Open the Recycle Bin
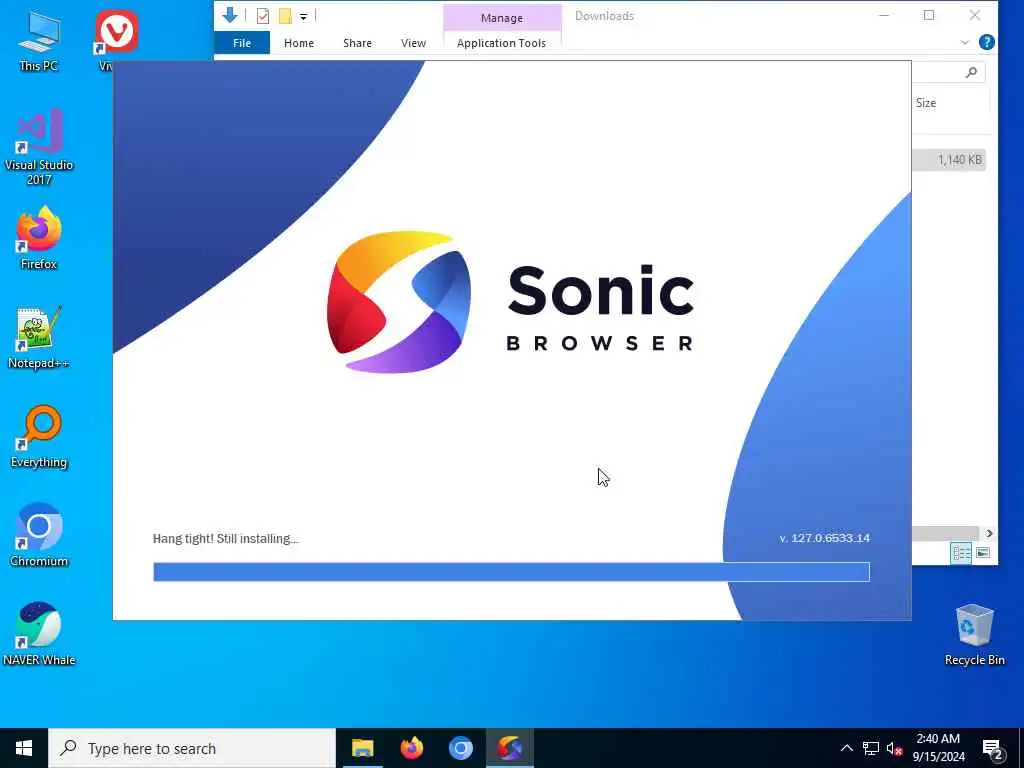This screenshot has height=768, width=1024. 974,635
